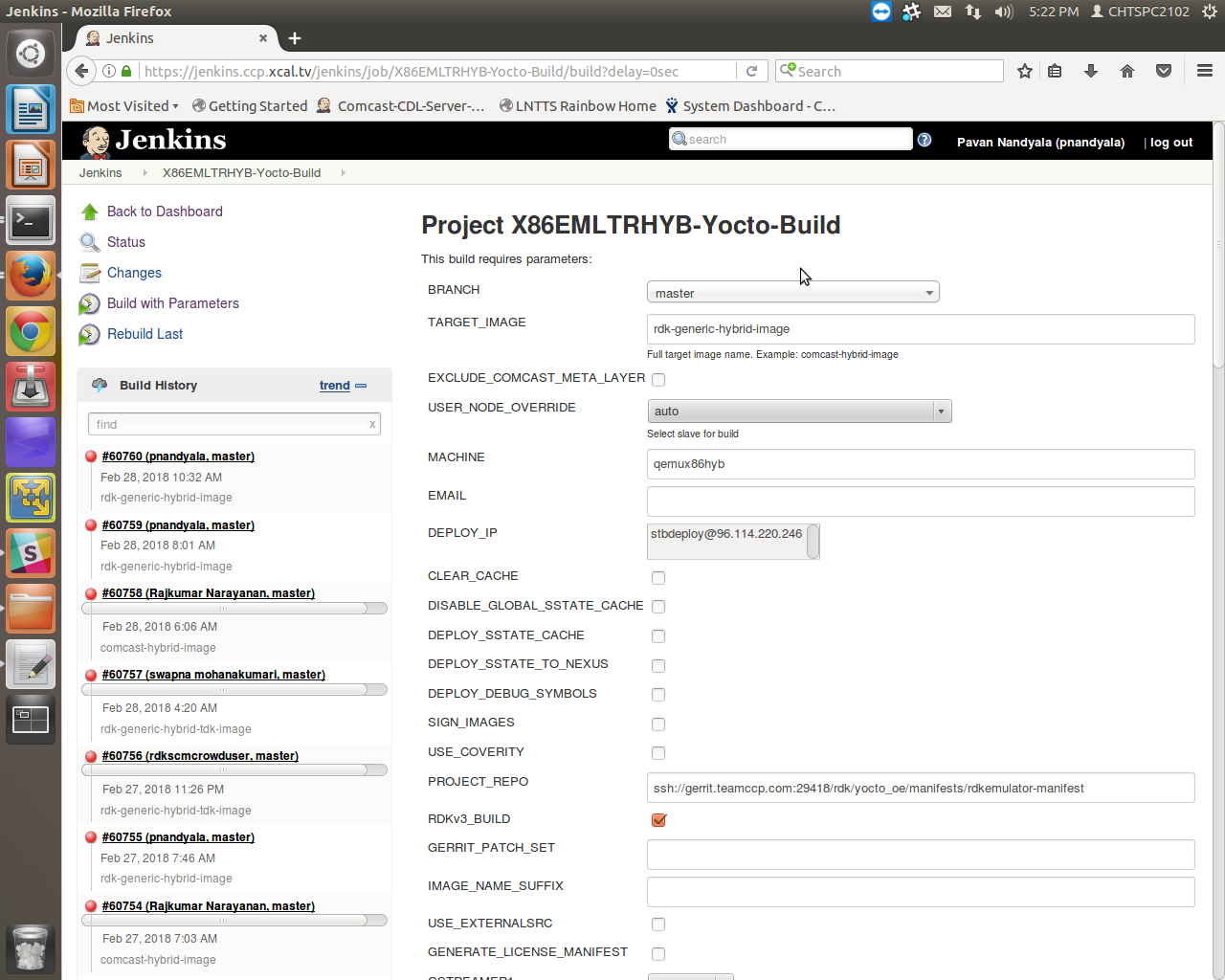This screenshot has width=1225, height=980.
Task: Reload the page with Firefox refresh icon
Action: 751,71
